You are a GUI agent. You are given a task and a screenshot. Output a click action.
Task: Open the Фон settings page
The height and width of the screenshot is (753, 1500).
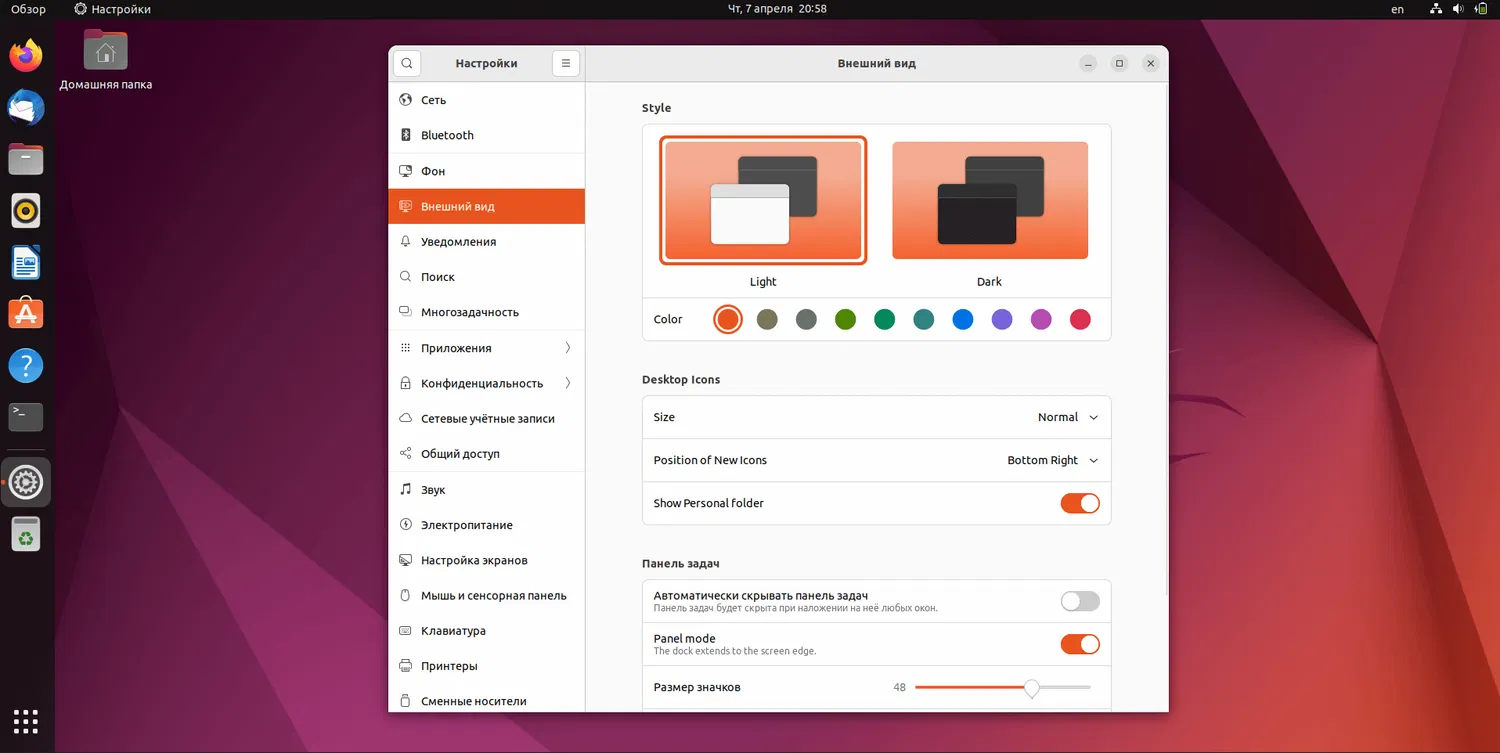pos(486,171)
